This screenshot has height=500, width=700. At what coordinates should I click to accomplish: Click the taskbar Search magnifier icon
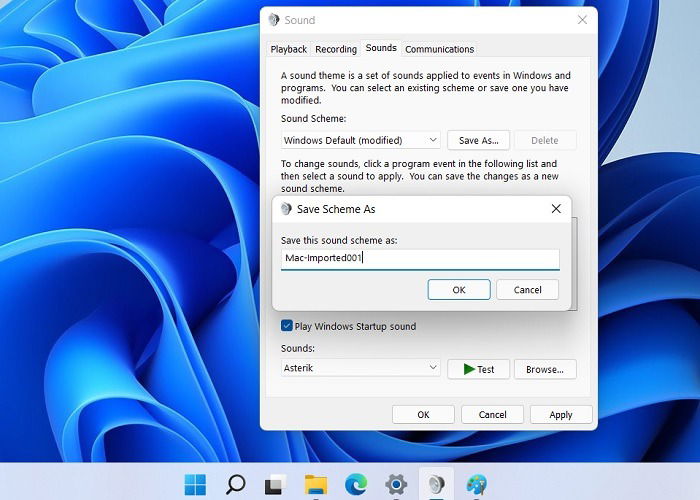point(235,484)
